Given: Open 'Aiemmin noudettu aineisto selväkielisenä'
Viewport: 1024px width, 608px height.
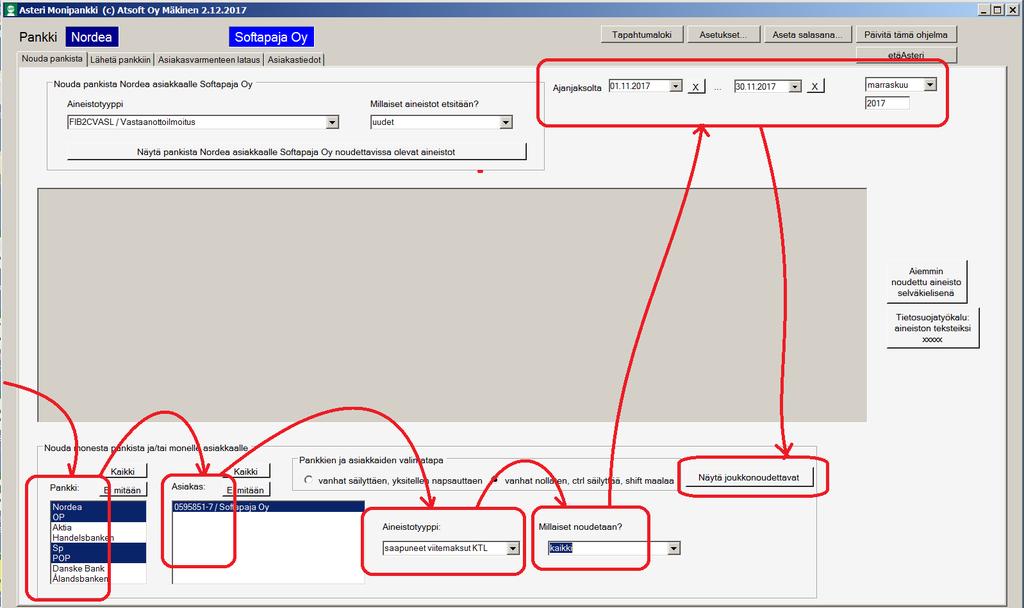Looking at the screenshot, I should click(926, 282).
